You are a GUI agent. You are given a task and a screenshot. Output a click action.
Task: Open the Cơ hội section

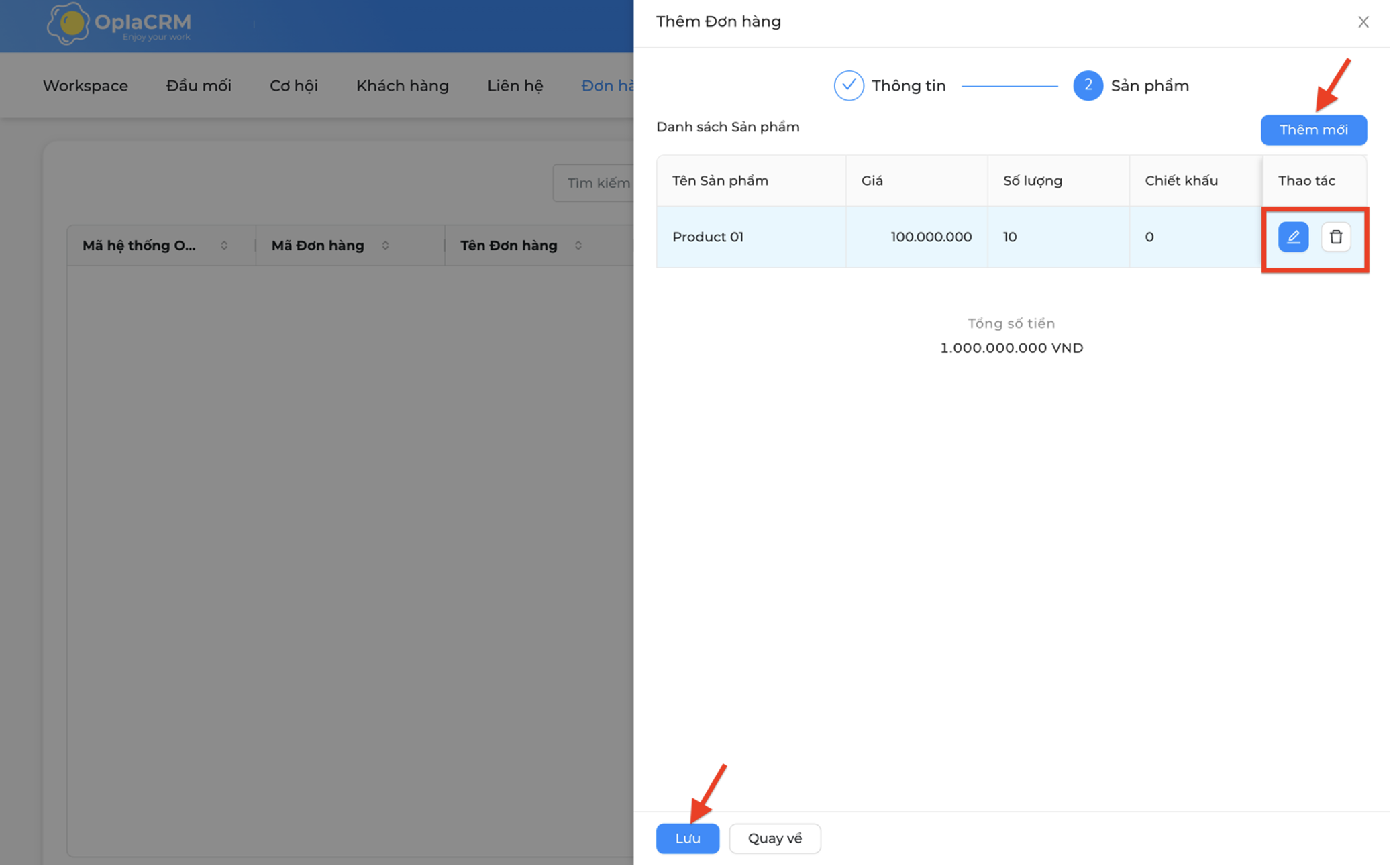pyautogui.click(x=295, y=86)
